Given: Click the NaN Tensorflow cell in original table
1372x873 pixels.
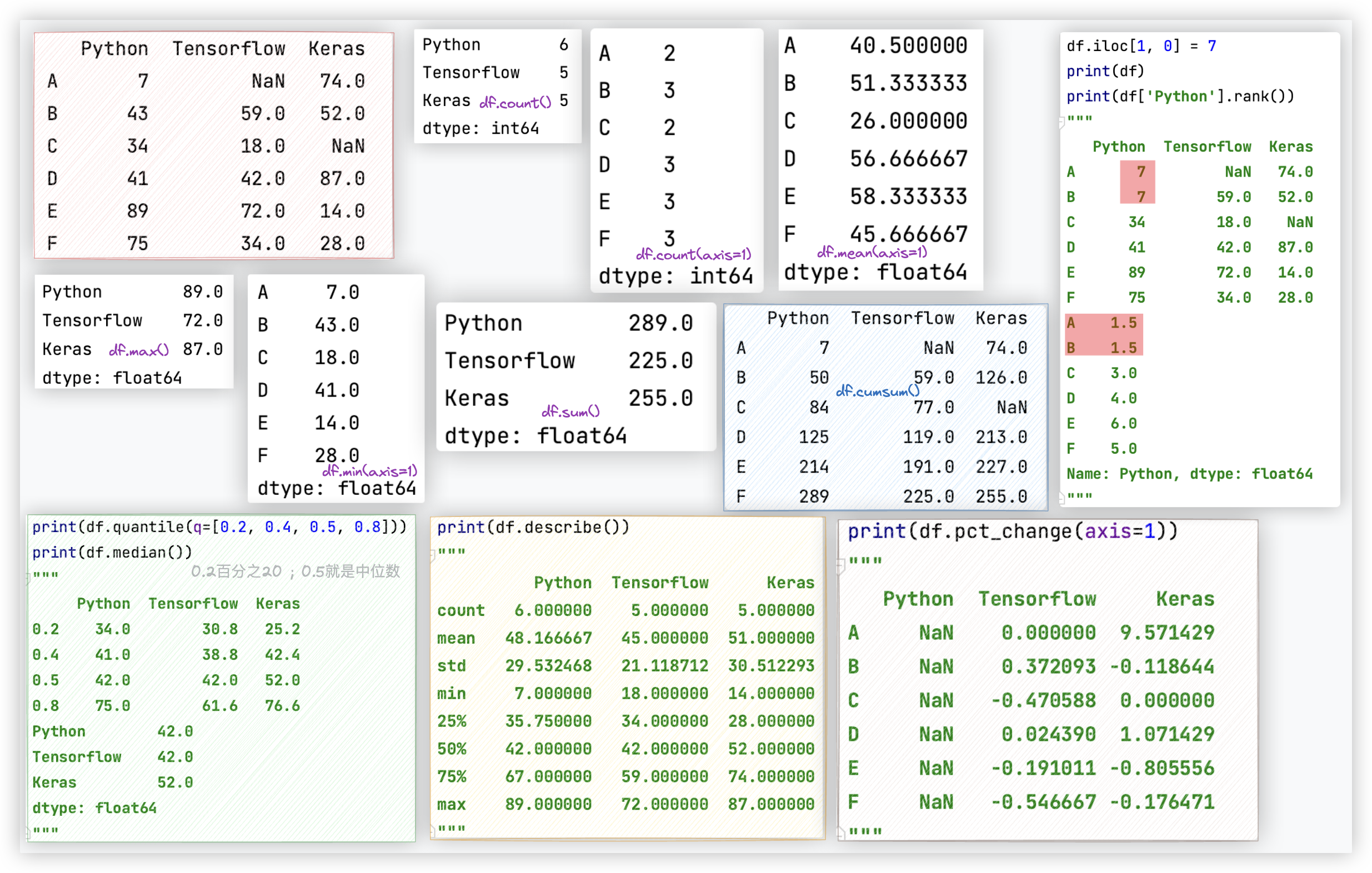Looking at the screenshot, I should [x=268, y=81].
